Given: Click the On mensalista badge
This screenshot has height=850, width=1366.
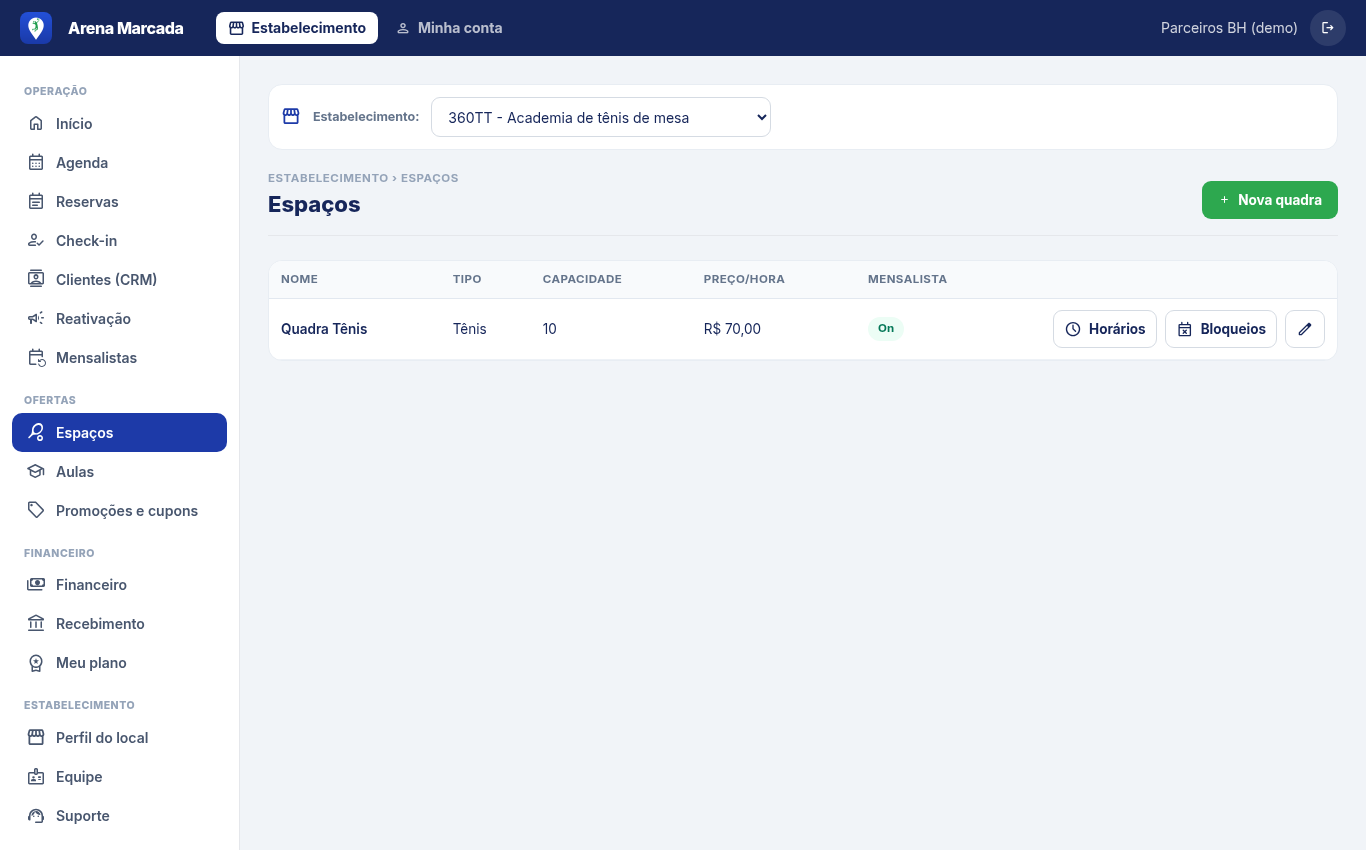Looking at the screenshot, I should coord(886,328).
